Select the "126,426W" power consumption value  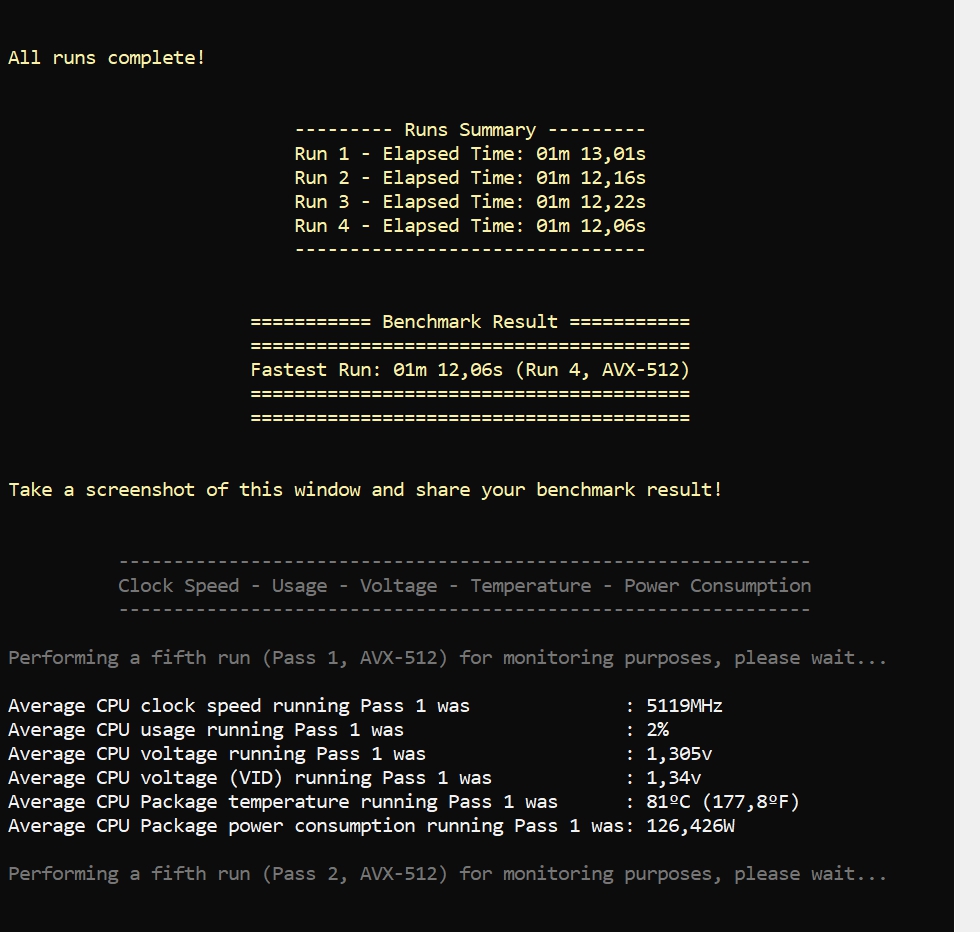[x=690, y=826]
